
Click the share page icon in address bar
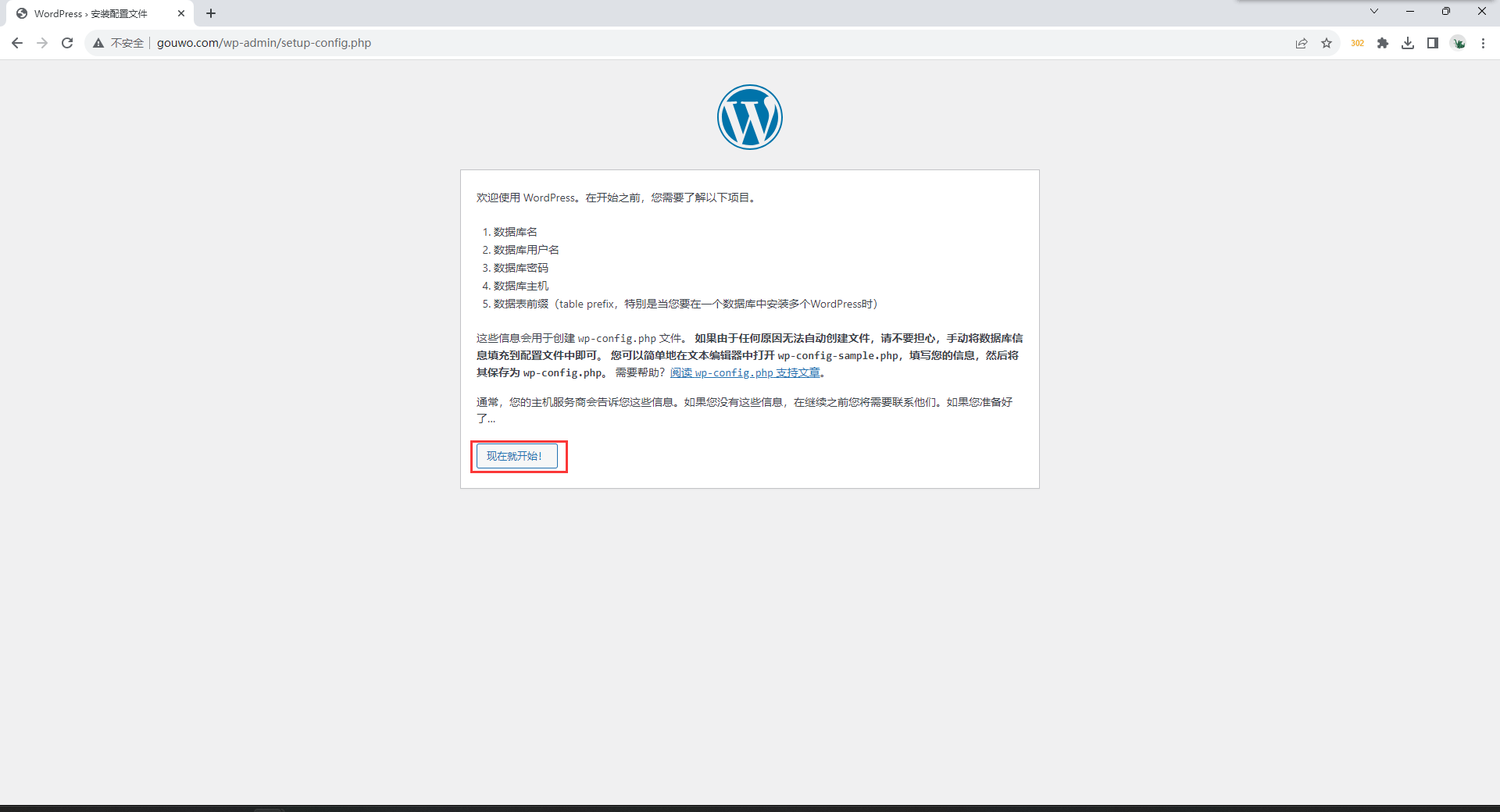tap(1302, 43)
